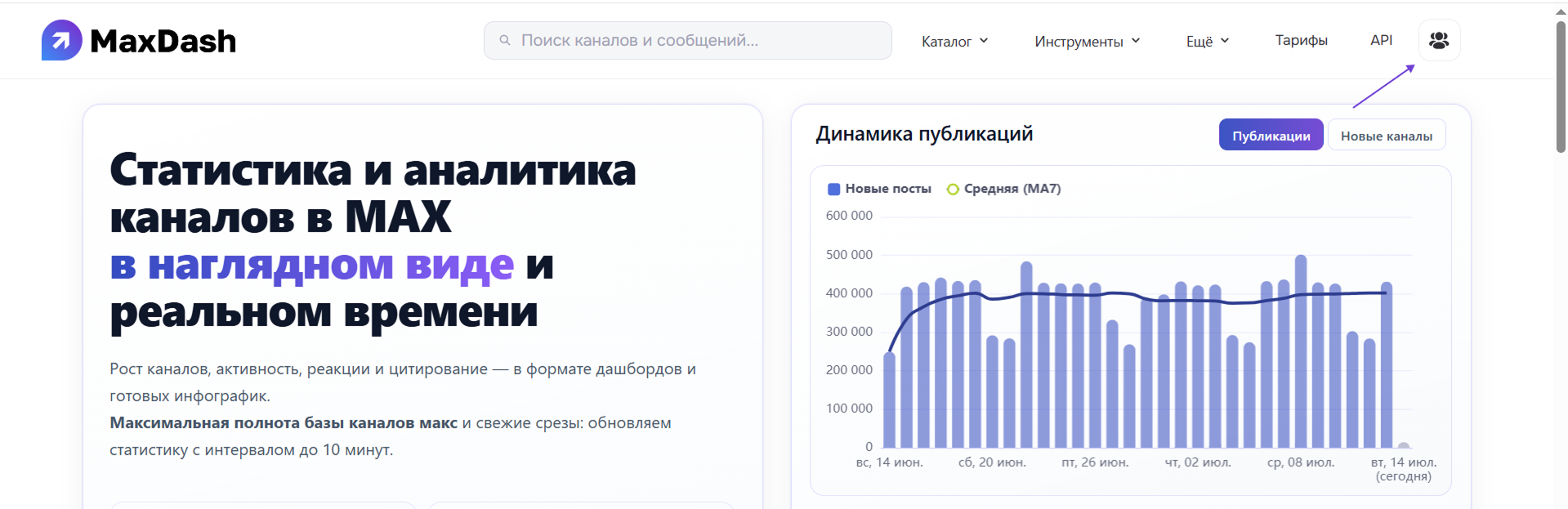Click the 600 000 axis label
The width and height of the screenshot is (1568, 509).
tap(849, 216)
